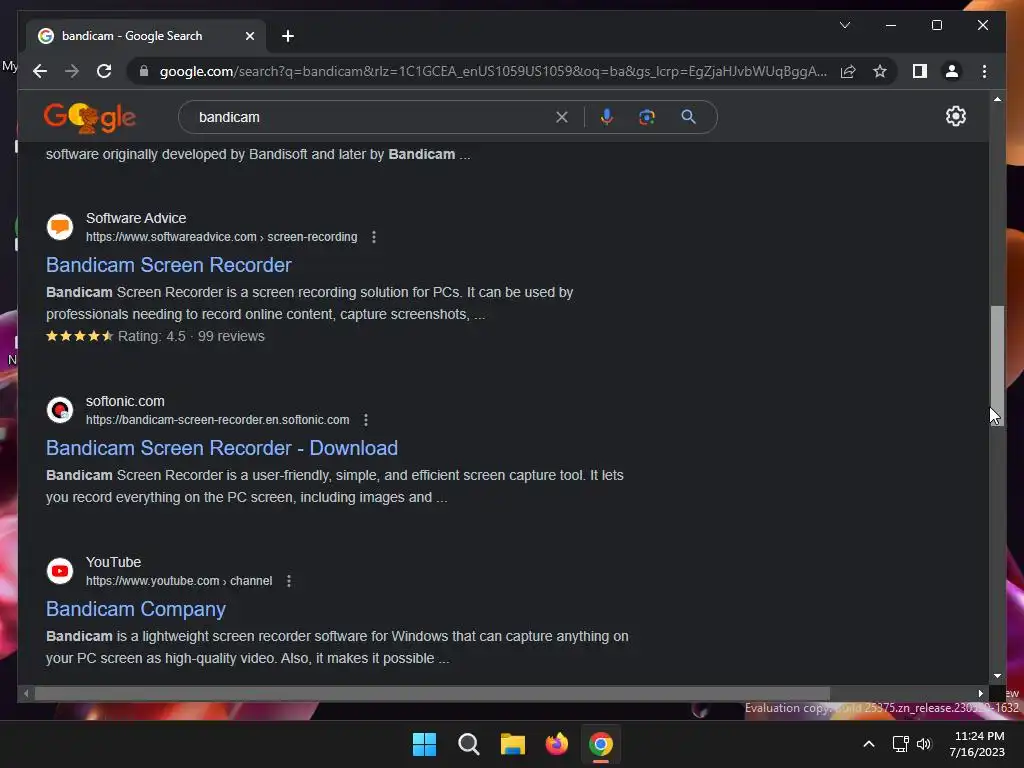Open the clock and date in taskbar
The image size is (1024, 768).
(x=978, y=744)
